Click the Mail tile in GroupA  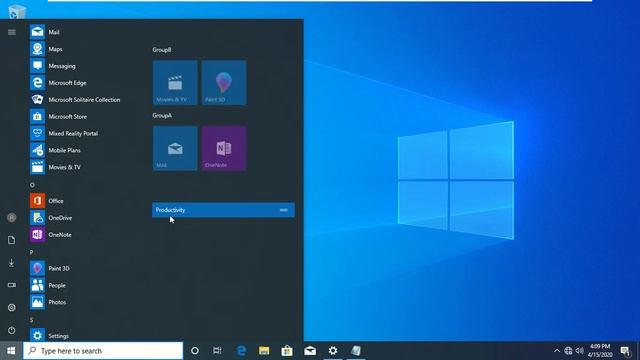point(175,148)
